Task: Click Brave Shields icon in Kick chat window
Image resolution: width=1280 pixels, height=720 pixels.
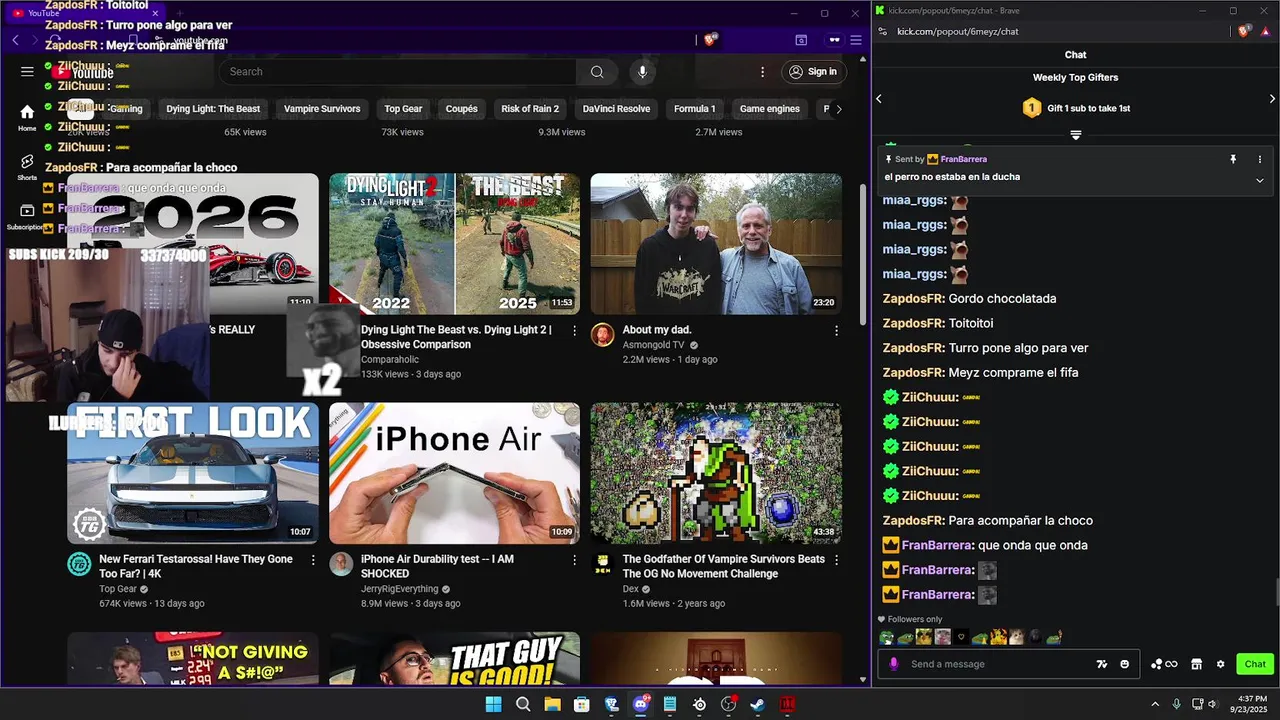Action: point(1244,31)
